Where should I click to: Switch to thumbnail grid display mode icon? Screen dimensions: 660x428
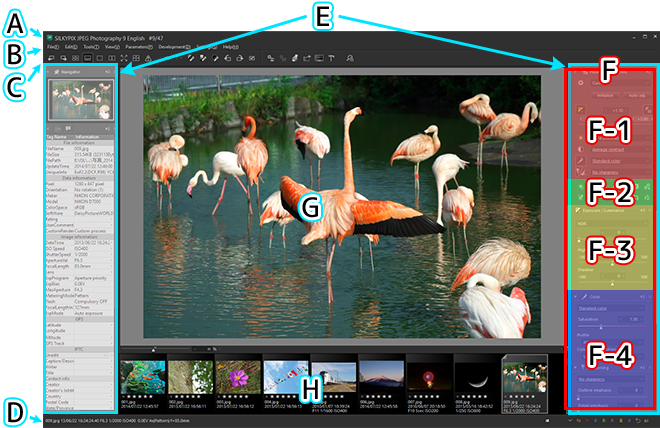[75, 58]
